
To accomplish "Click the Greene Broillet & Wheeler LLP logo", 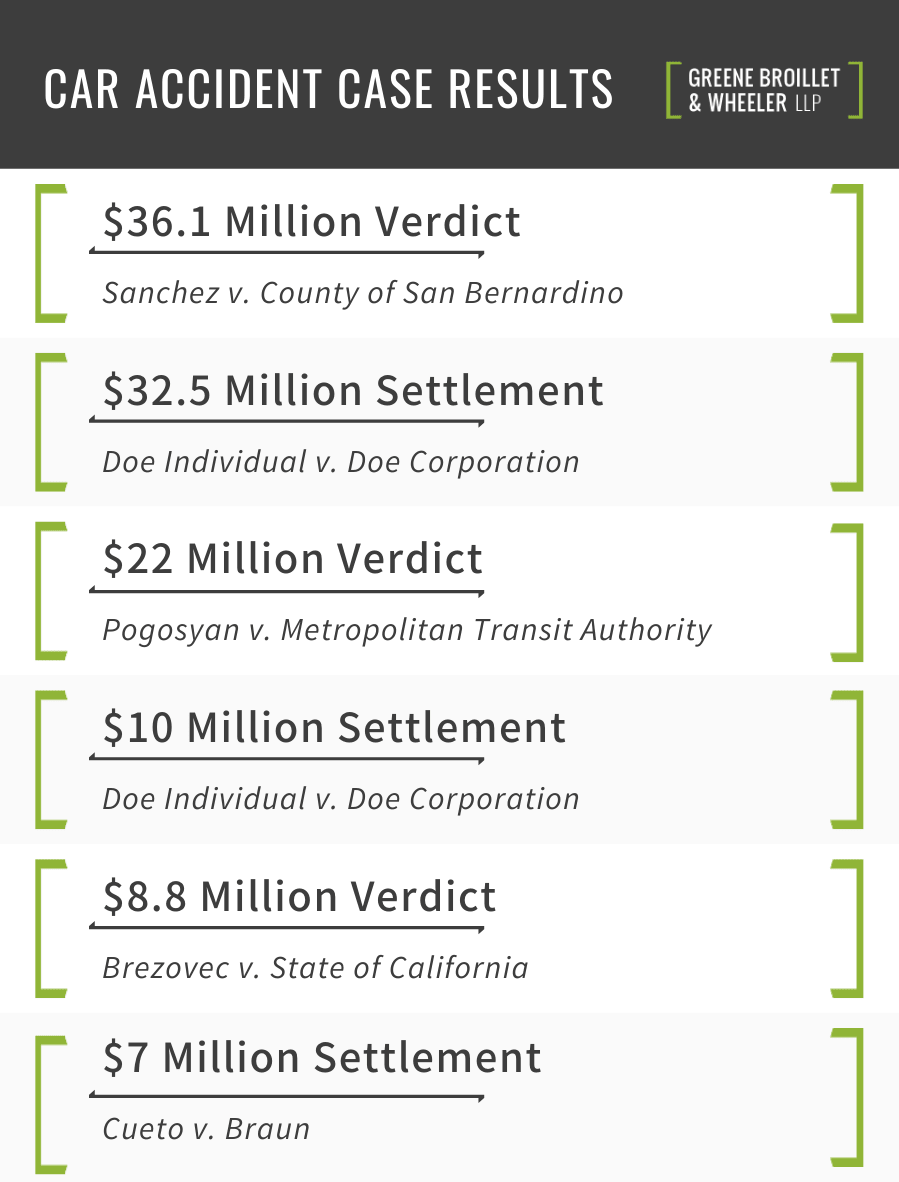I will pos(764,90).
